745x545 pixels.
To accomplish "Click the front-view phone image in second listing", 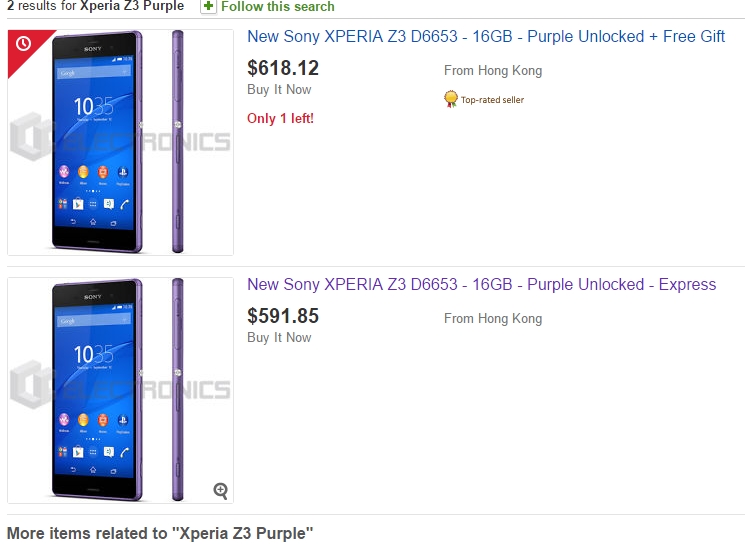I will click(97, 390).
